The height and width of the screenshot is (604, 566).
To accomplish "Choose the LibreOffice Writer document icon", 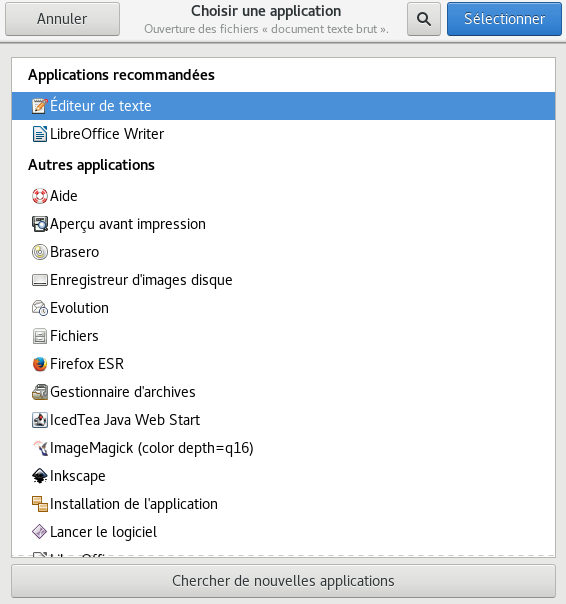I will [x=40, y=134].
